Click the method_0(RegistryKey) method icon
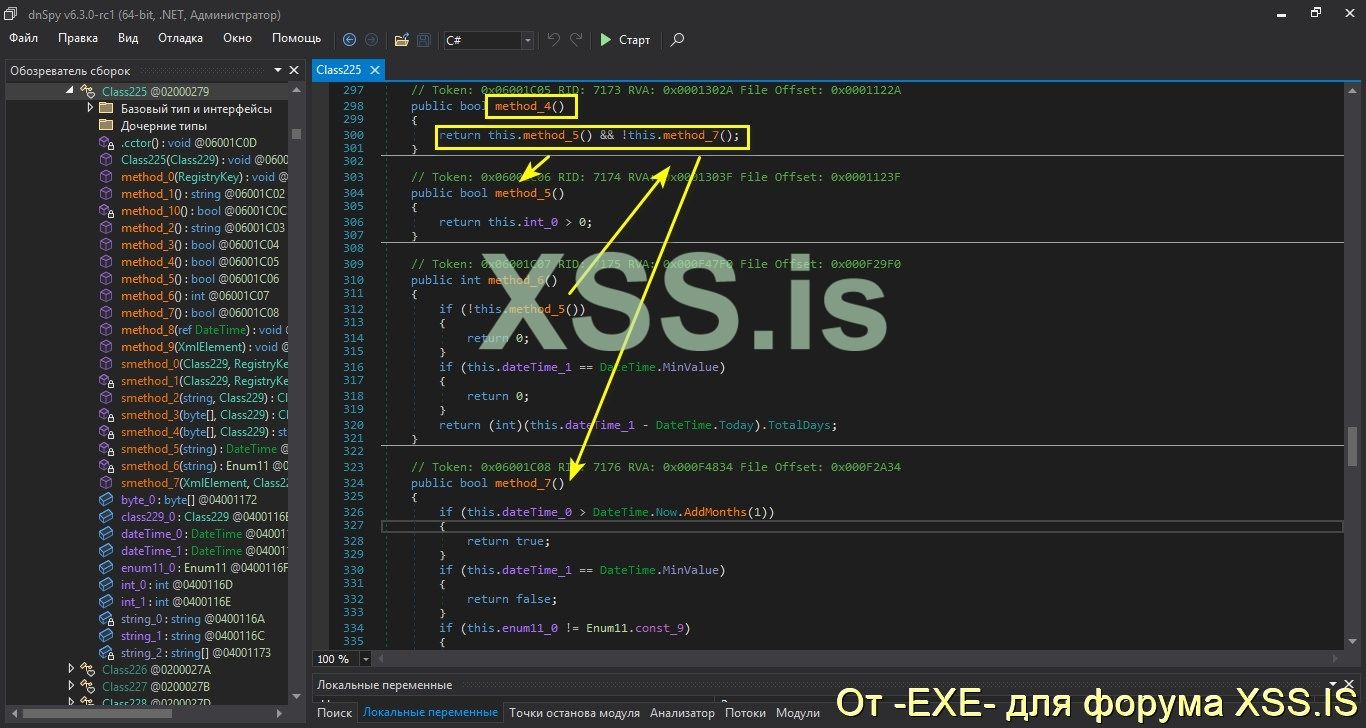 coord(106,177)
